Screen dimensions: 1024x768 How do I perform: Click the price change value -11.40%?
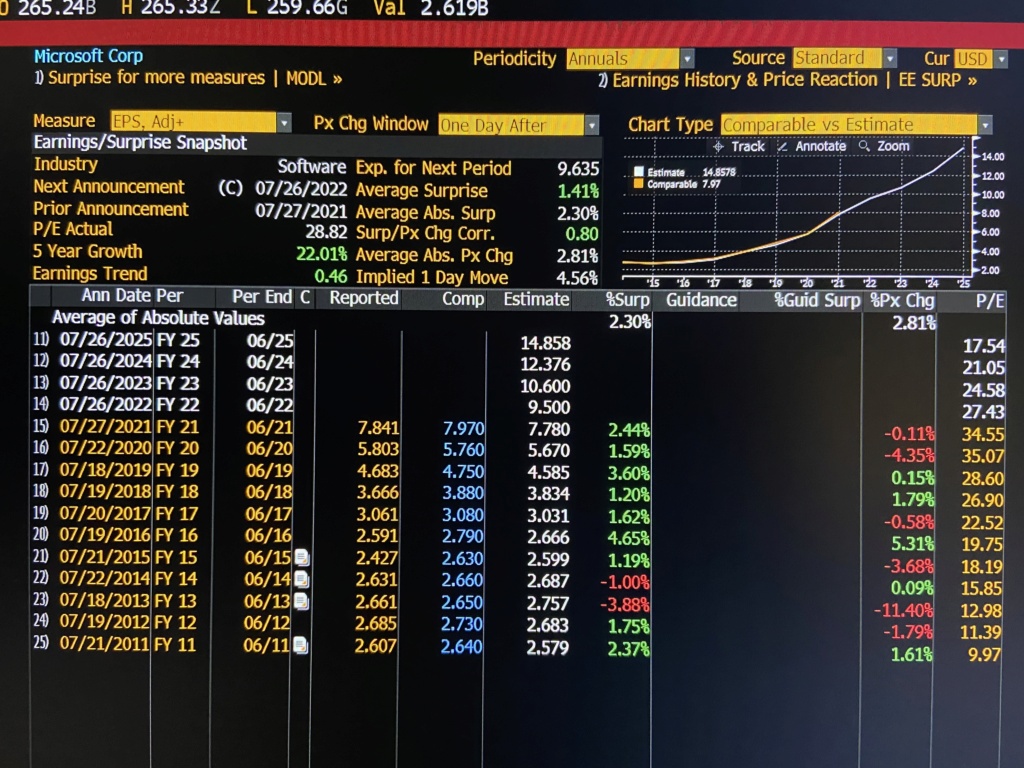coord(904,611)
